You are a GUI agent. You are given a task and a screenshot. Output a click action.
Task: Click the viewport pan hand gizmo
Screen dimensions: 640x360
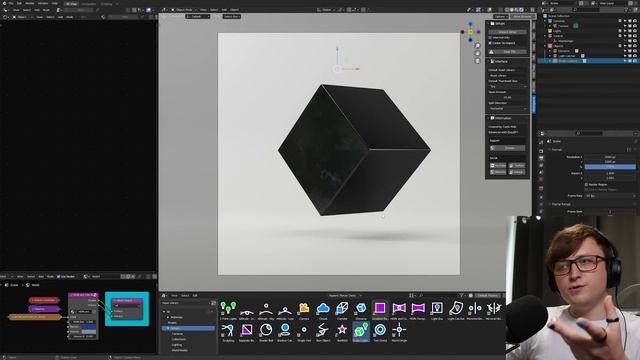point(478,53)
